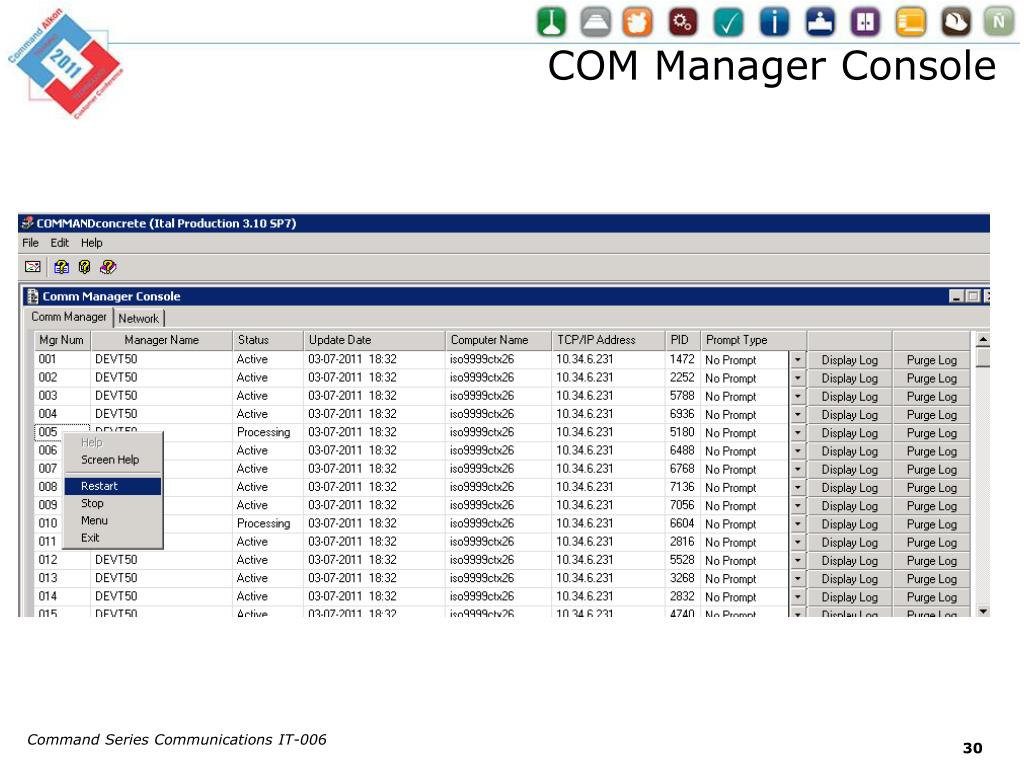Click the purple cabinet doors icon
1024x768 pixels.
click(x=865, y=22)
